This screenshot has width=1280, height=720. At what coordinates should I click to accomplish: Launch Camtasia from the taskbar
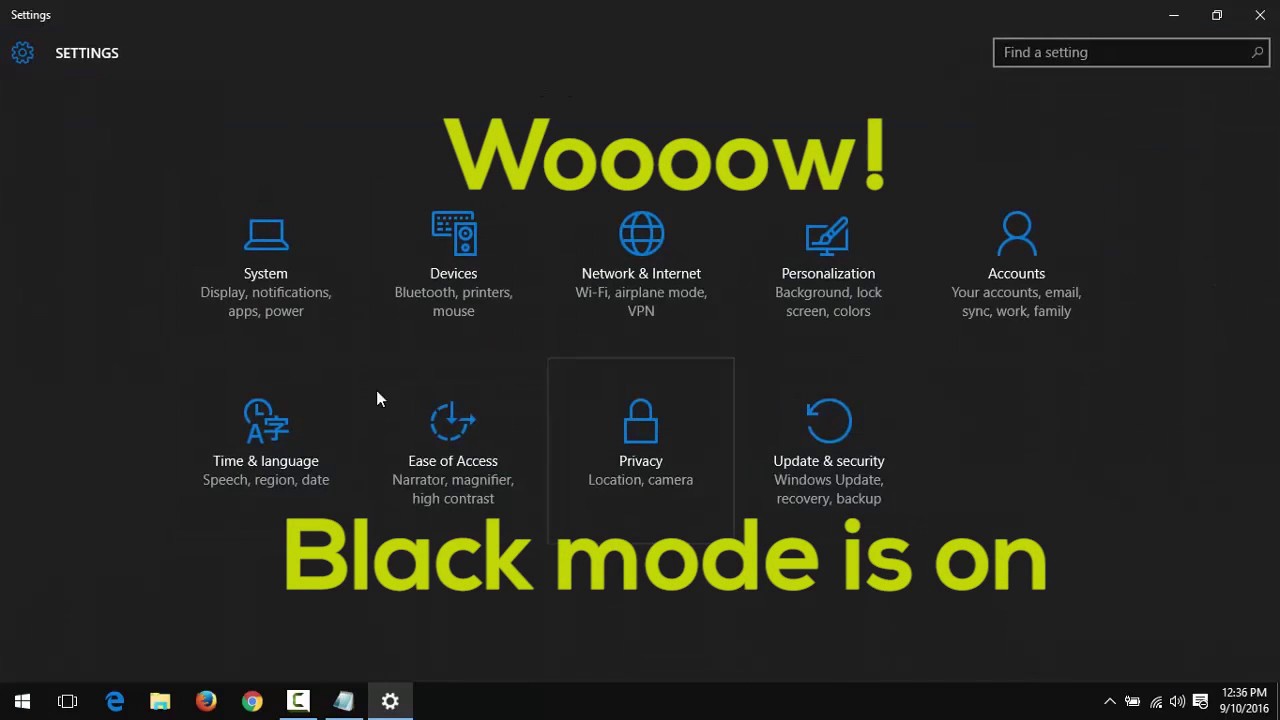tap(297, 701)
